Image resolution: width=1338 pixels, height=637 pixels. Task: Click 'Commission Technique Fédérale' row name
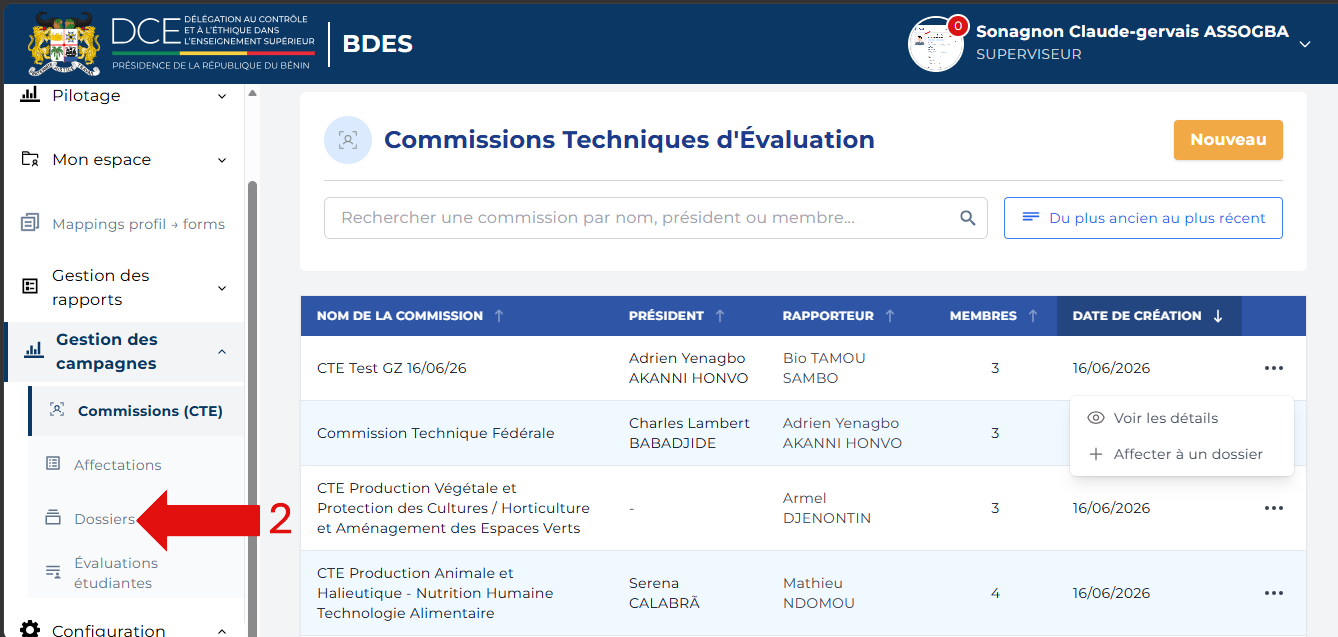435,433
